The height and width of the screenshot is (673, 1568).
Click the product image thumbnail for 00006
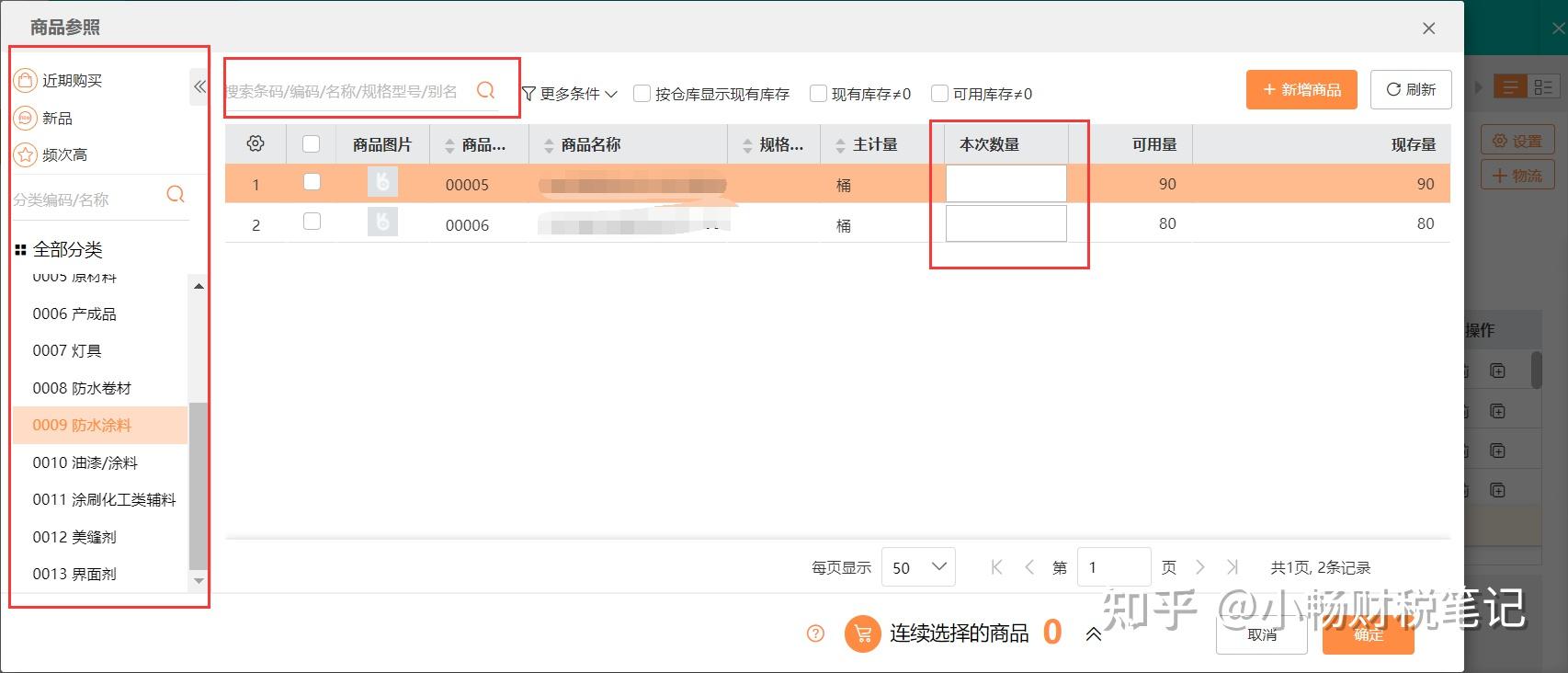[382, 222]
